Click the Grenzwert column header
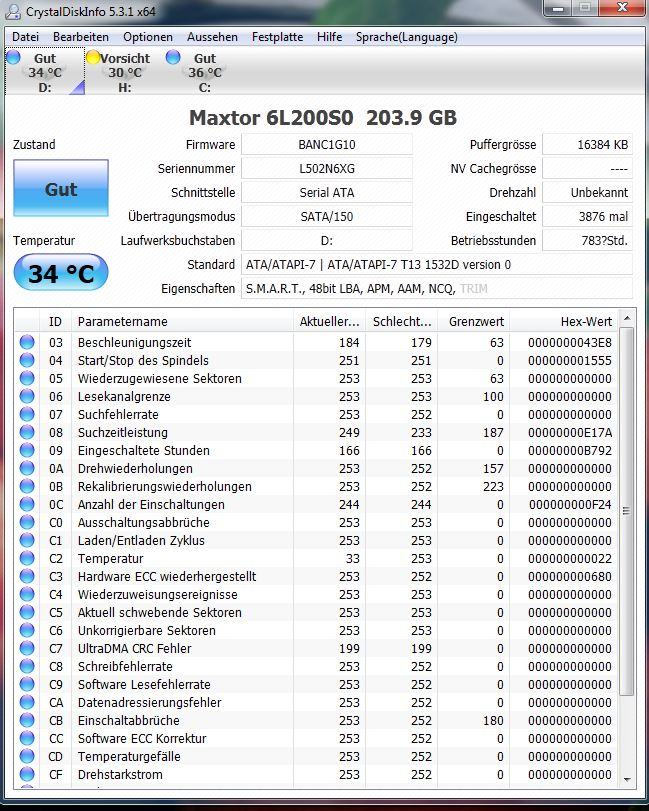The image size is (649, 811). click(474, 321)
